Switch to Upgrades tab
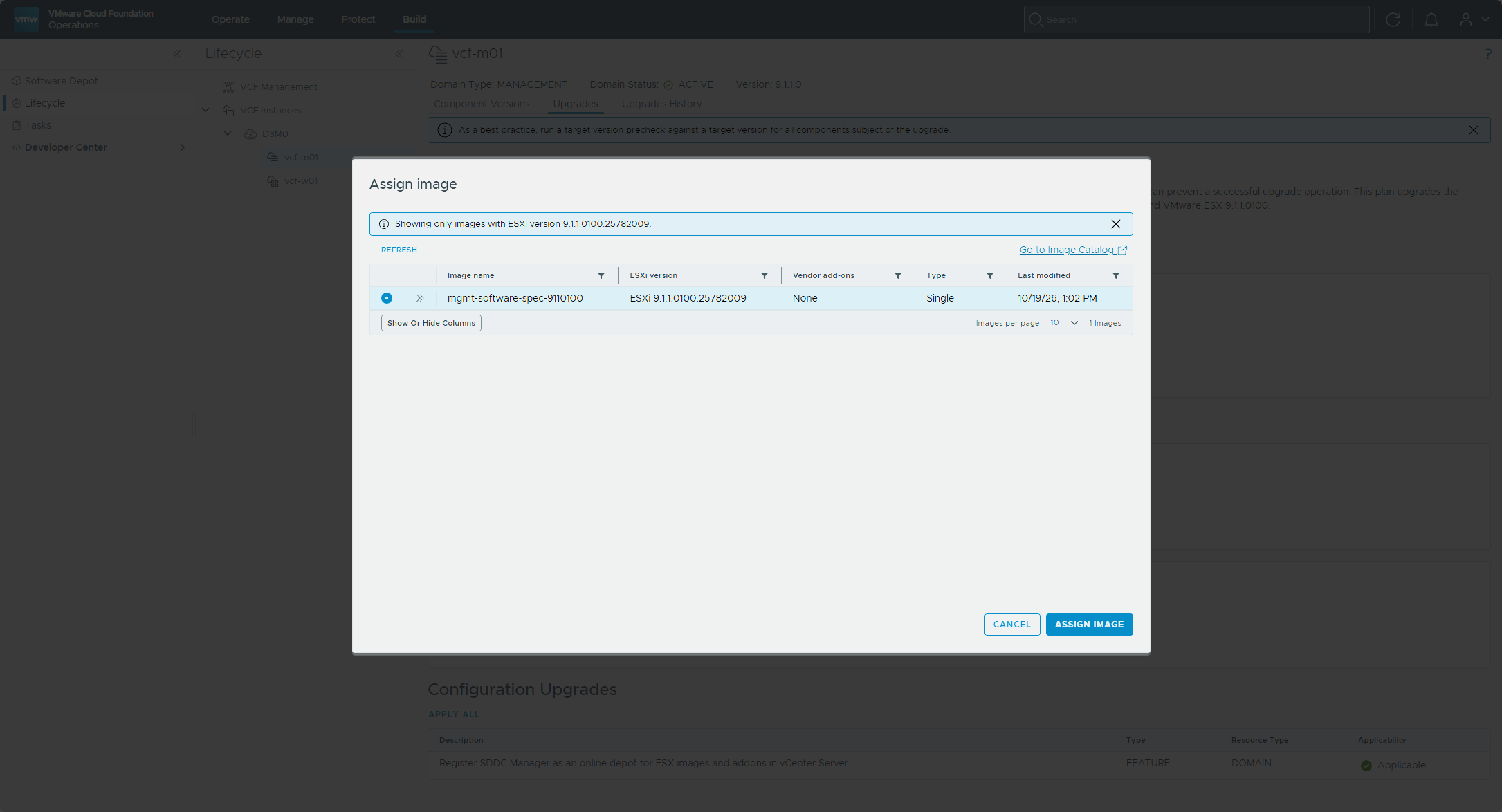1502x812 pixels. [576, 104]
